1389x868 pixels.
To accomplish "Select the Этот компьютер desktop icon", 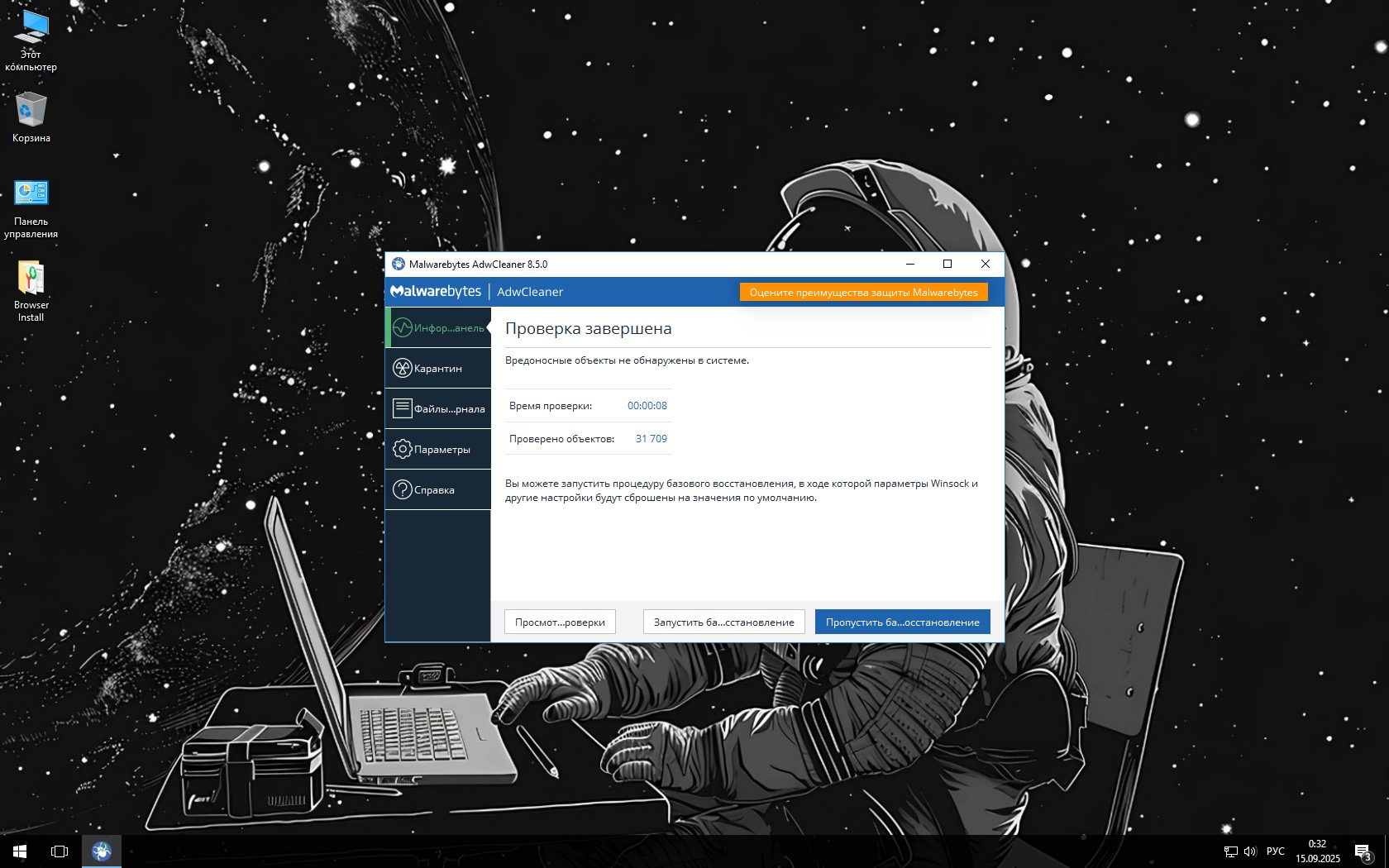I will [x=31, y=41].
